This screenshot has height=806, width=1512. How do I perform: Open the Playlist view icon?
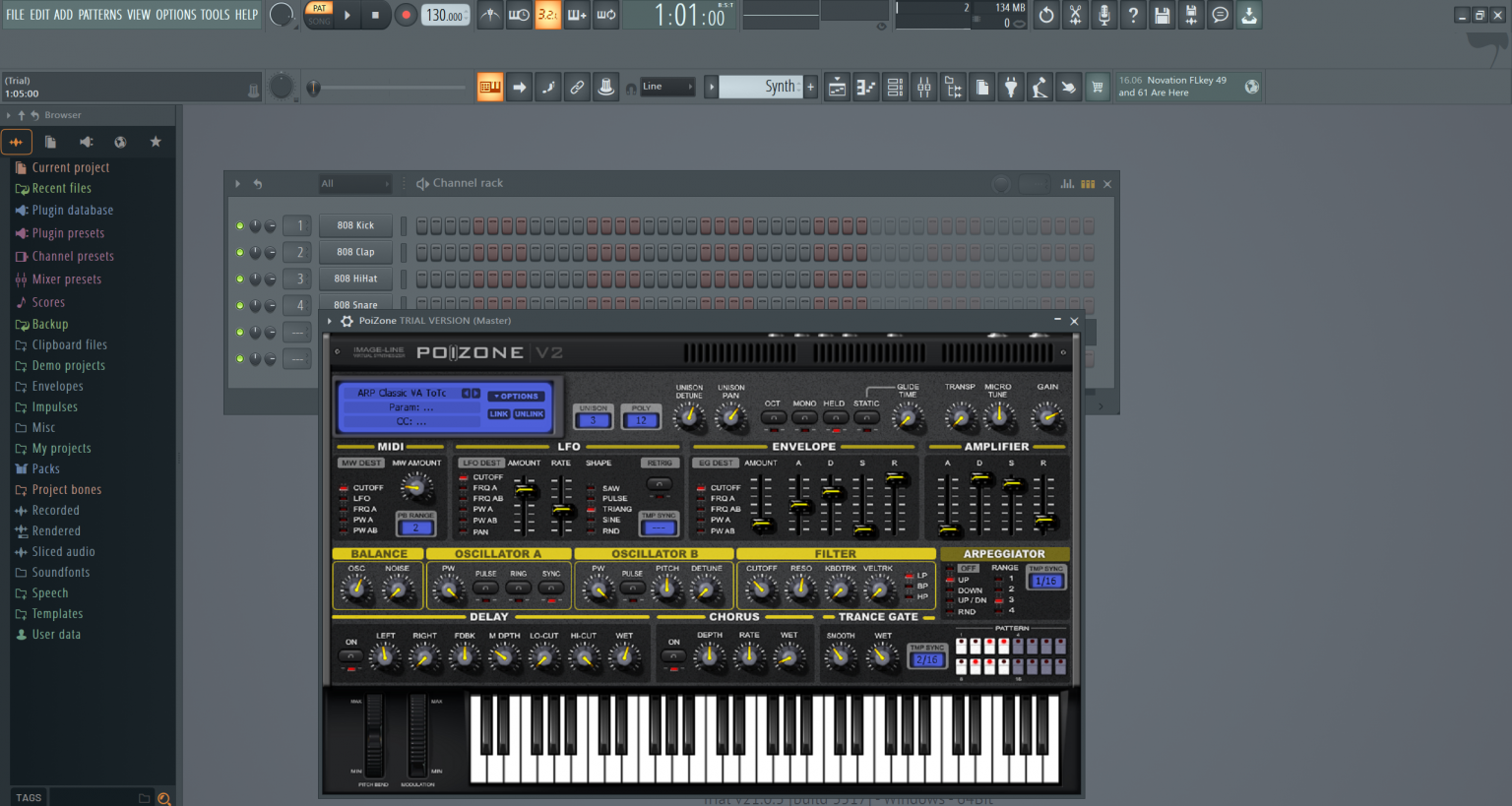(836, 87)
